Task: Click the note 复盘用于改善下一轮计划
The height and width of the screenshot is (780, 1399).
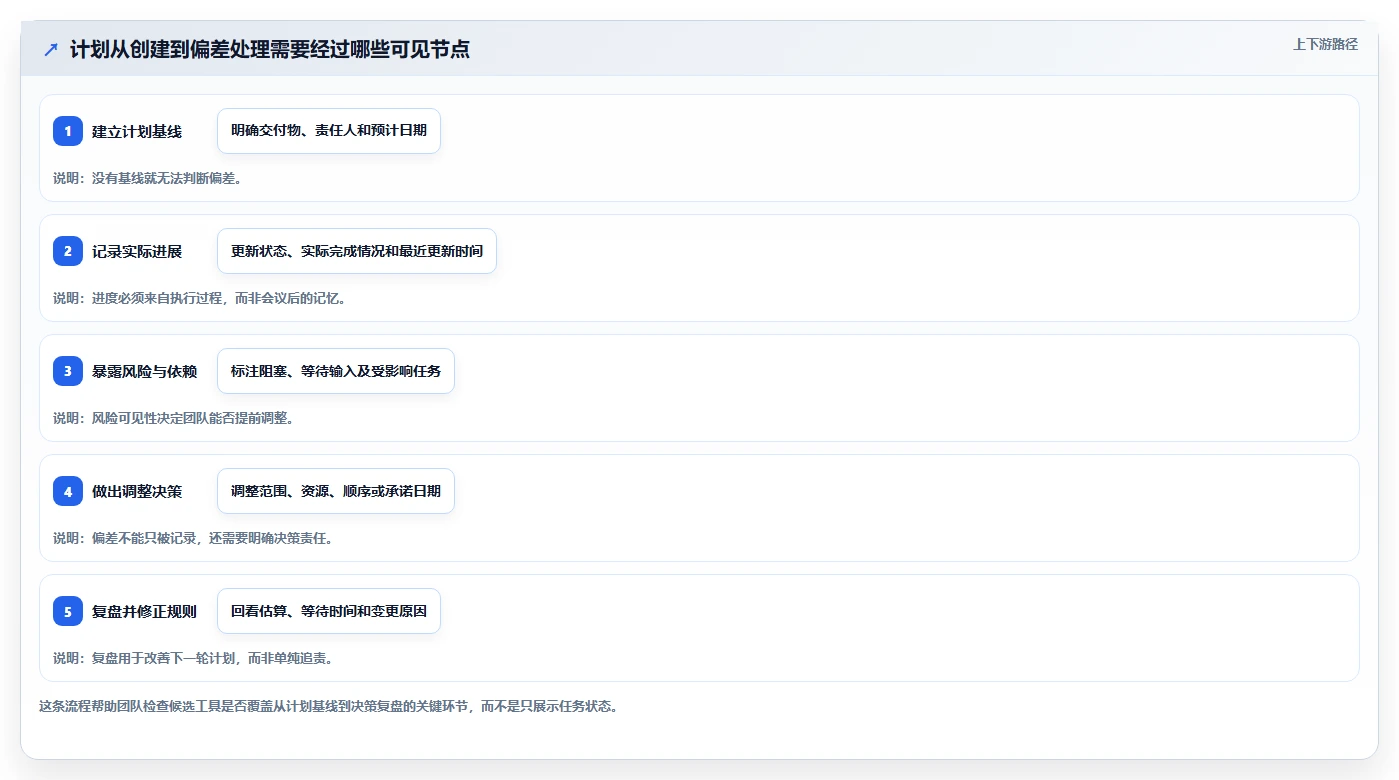Action: 193,658
